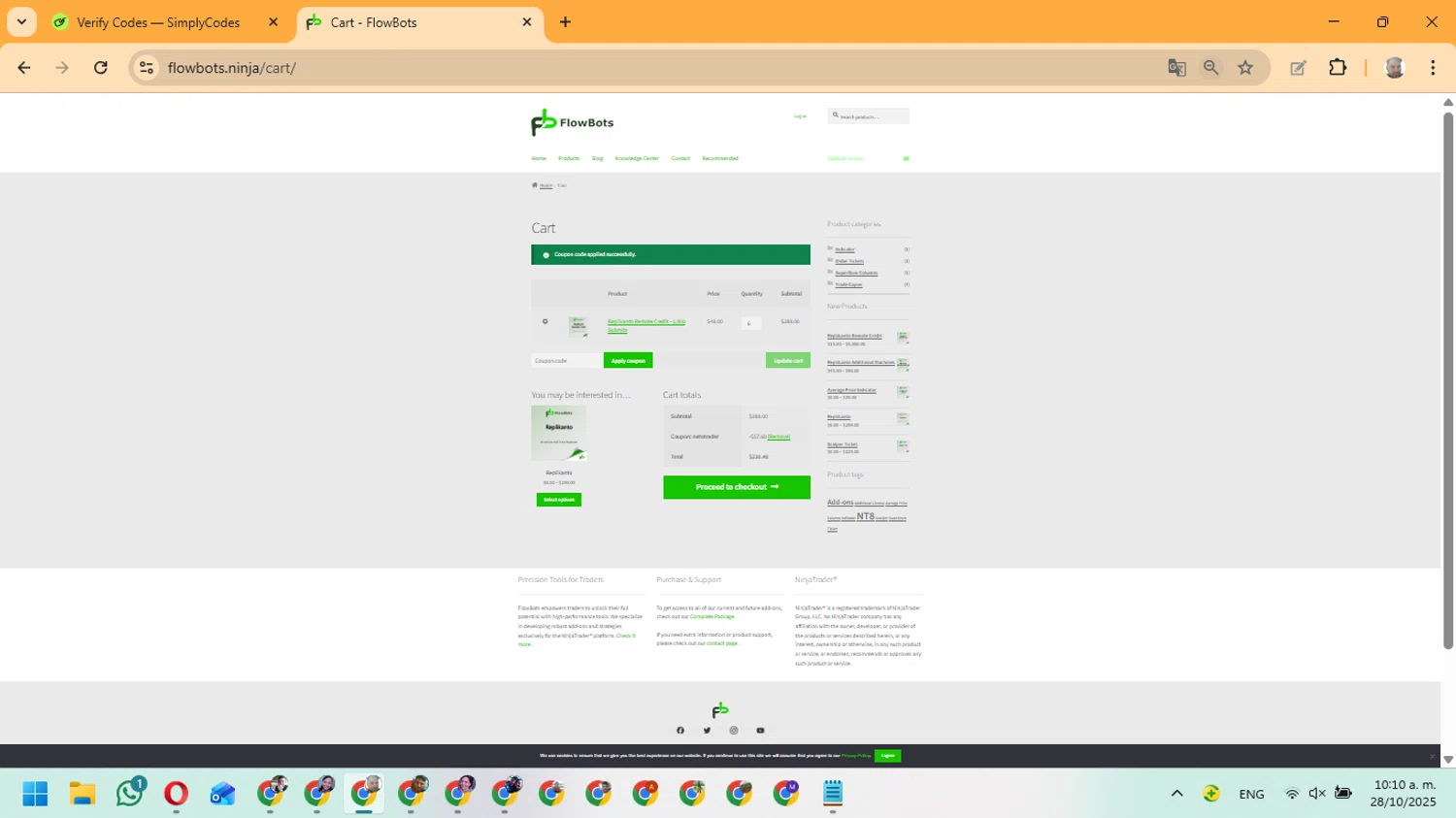Open FlowBots Instagram profile from footer

click(x=734, y=731)
